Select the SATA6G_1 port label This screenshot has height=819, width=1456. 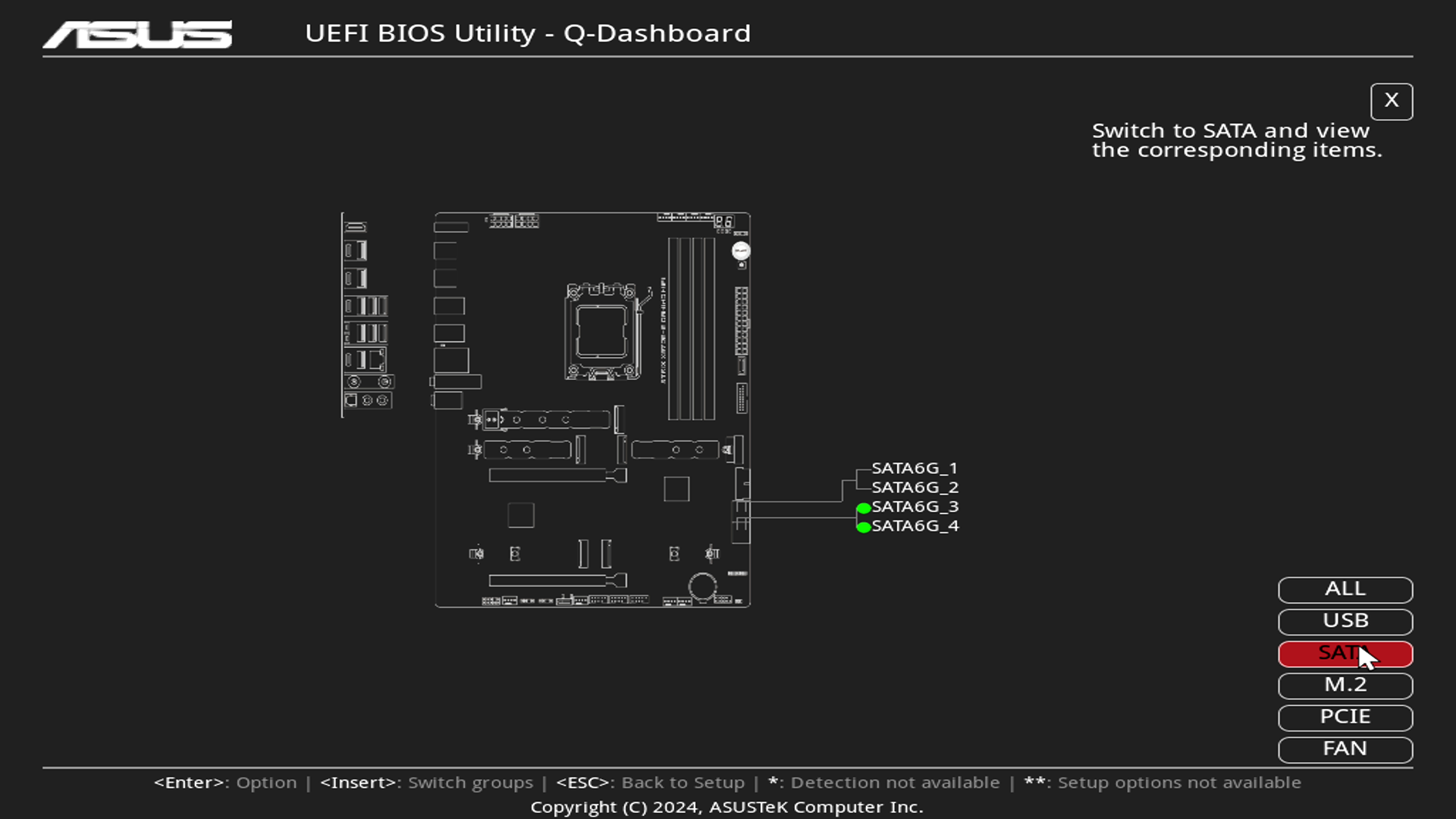pos(914,468)
